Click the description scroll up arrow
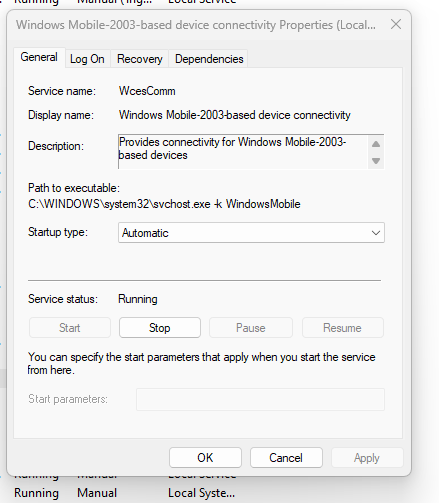Viewport: 439px width, 503px height. pyautogui.click(x=376, y=144)
